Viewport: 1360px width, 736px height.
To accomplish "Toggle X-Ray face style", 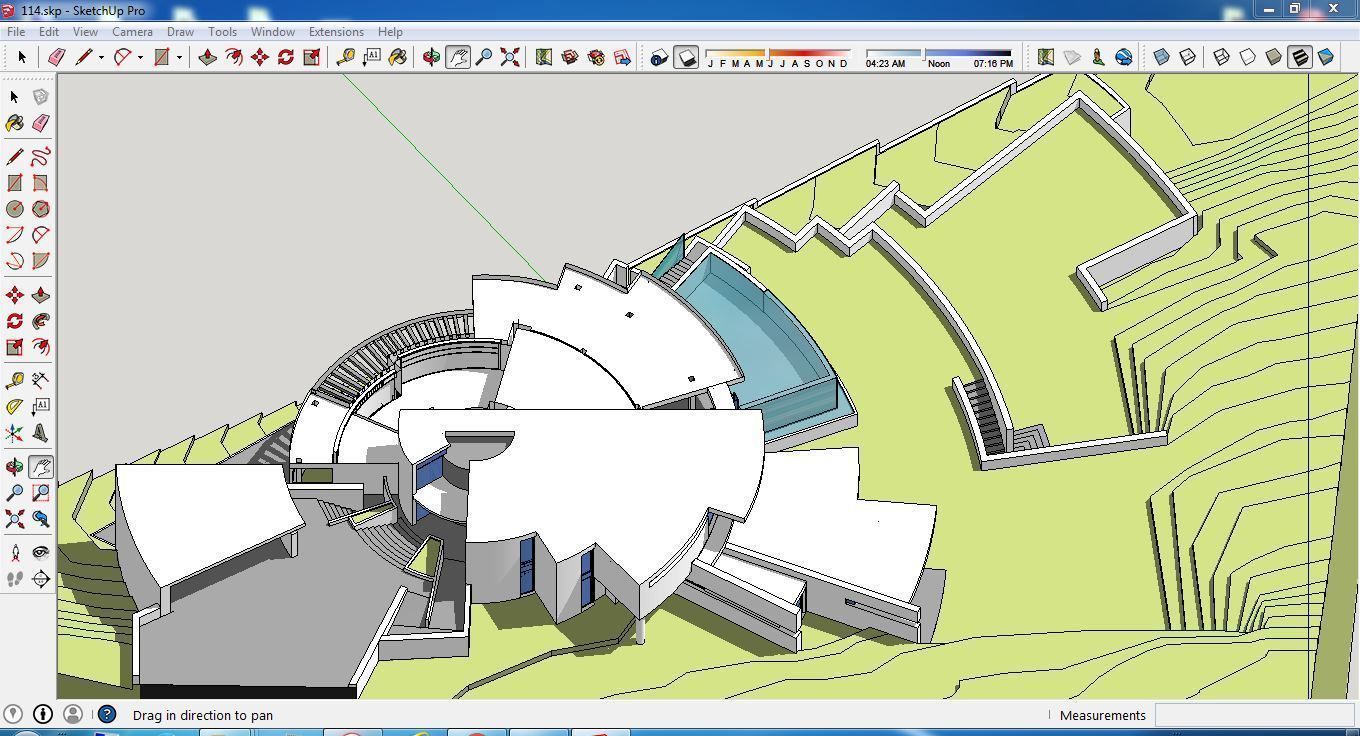I will point(1161,57).
